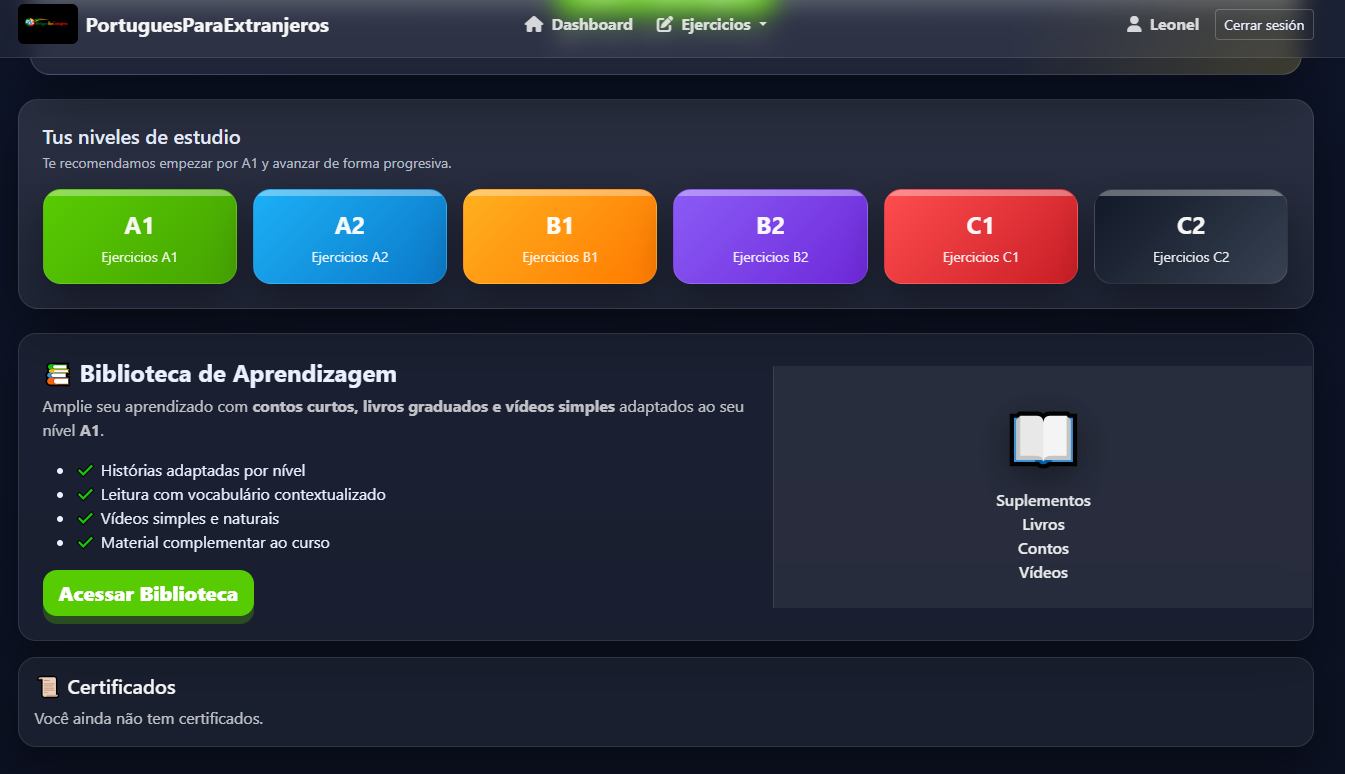
Task: Click the Cerrar sesión button
Action: 1264,25
